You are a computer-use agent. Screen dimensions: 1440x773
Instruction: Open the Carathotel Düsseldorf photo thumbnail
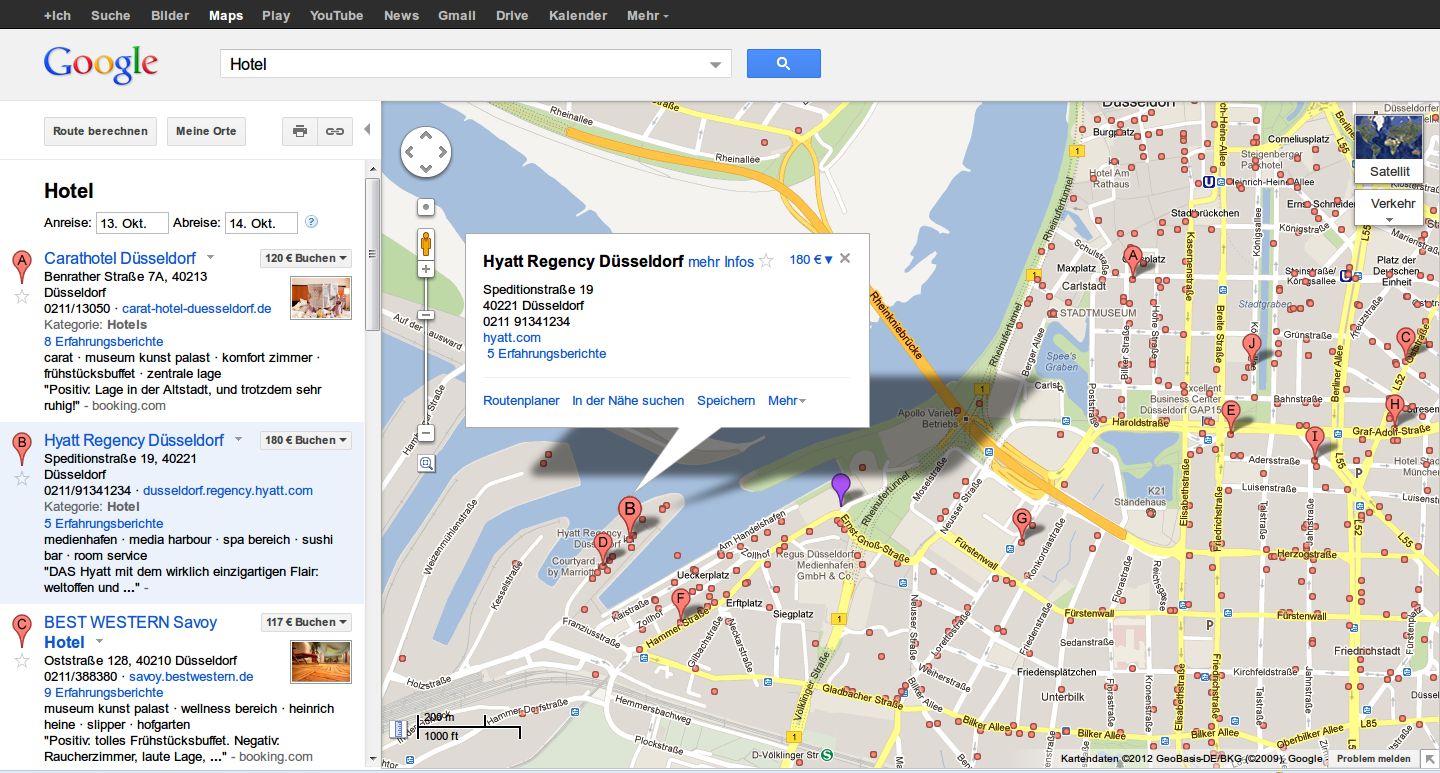tap(321, 298)
